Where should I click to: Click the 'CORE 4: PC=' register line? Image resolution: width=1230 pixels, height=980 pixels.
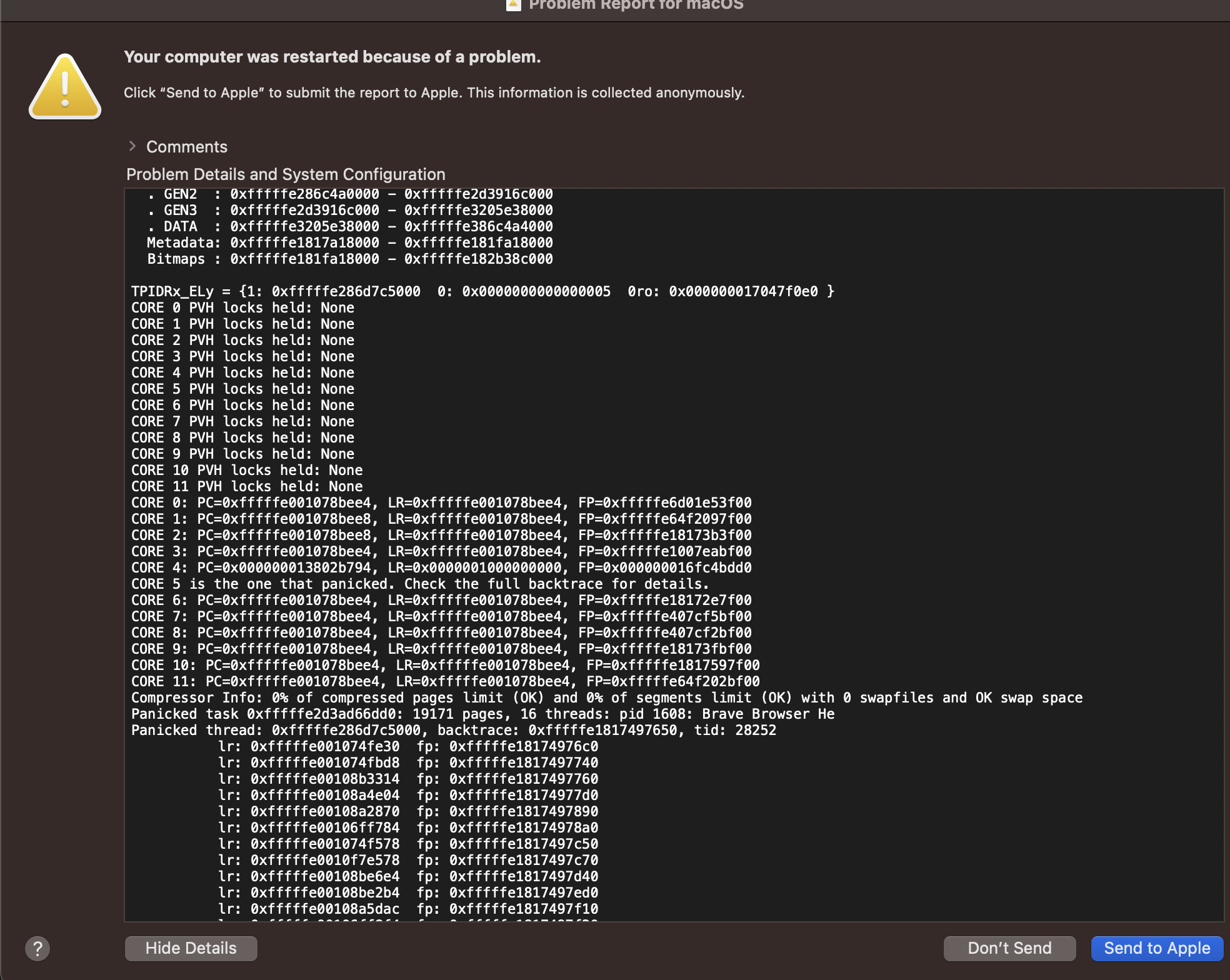(441, 567)
